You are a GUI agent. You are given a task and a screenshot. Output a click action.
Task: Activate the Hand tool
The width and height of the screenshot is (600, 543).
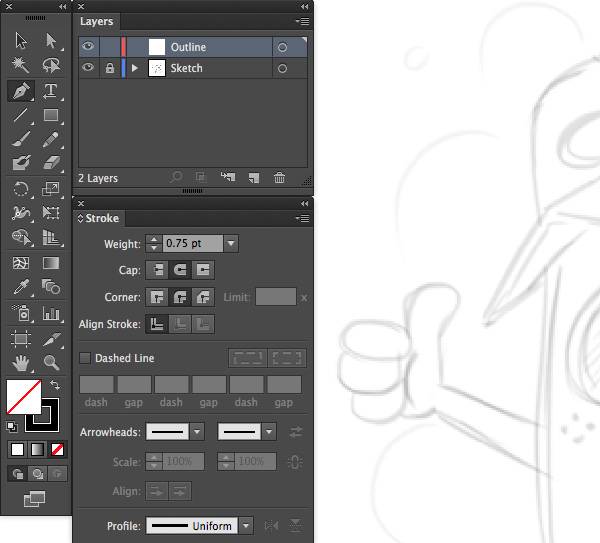click(x=20, y=363)
